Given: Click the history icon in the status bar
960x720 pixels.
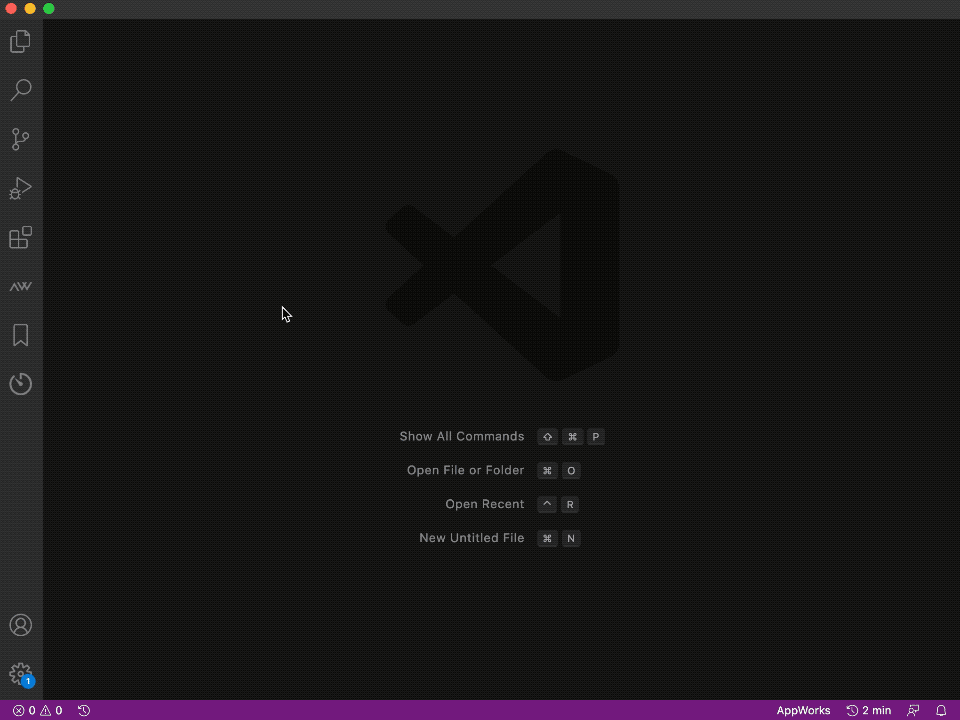Looking at the screenshot, I should pos(83,710).
